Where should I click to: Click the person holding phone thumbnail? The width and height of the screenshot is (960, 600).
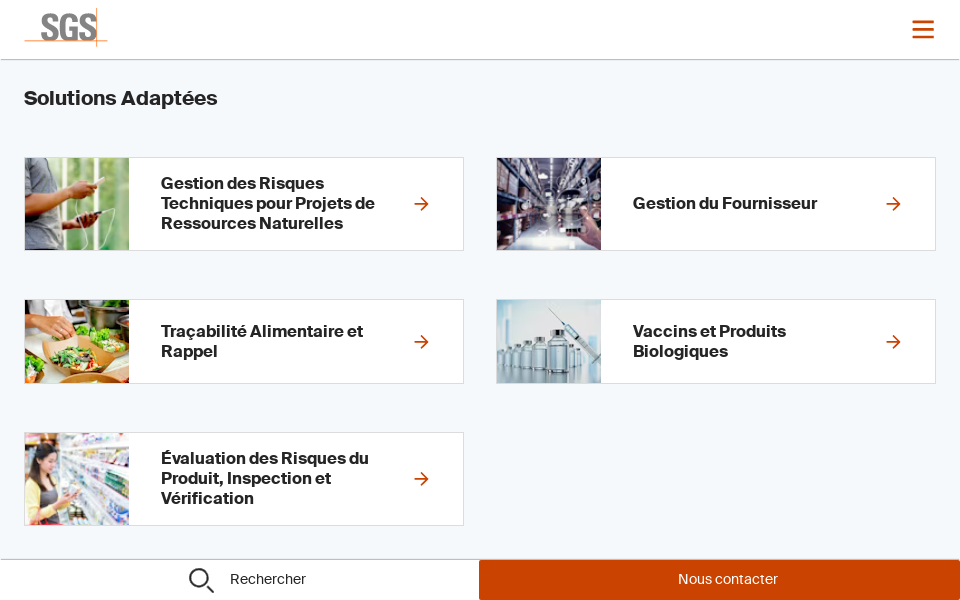[77, 204]
